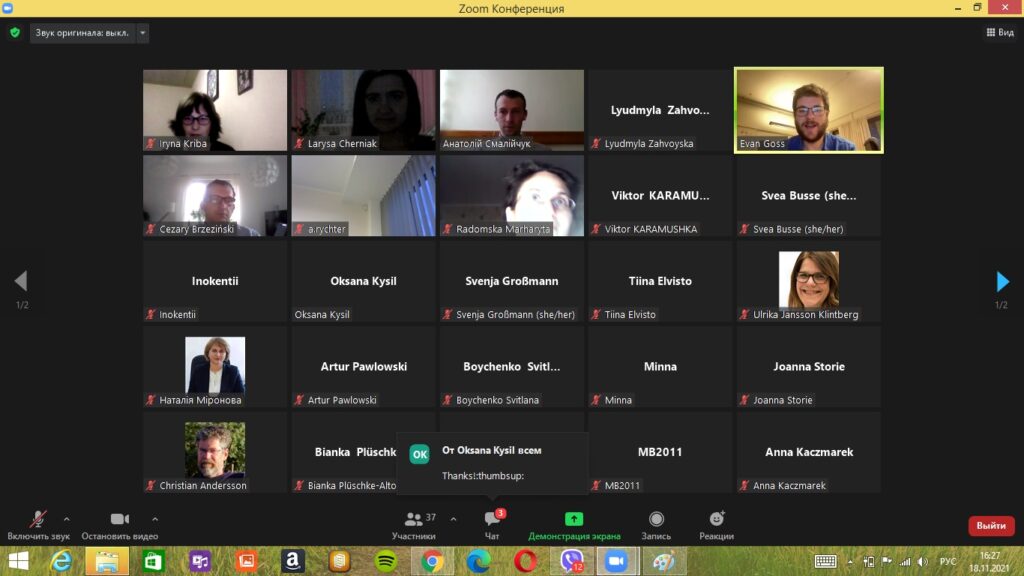Screen dimensions: 1024x576
Task: Click the Запись record button
Action: click(x=656, y=524)
